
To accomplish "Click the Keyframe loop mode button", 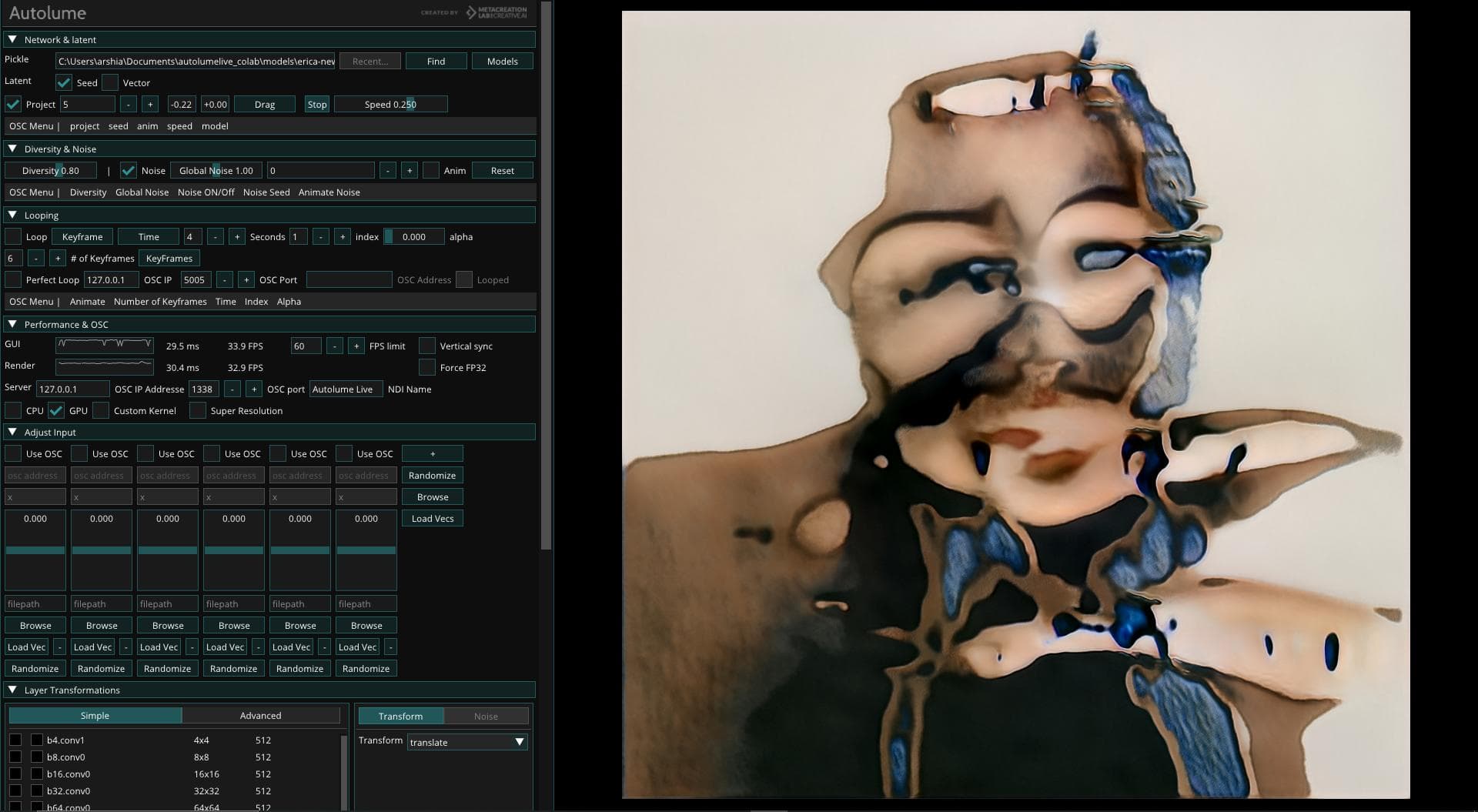I will [82, 236].
